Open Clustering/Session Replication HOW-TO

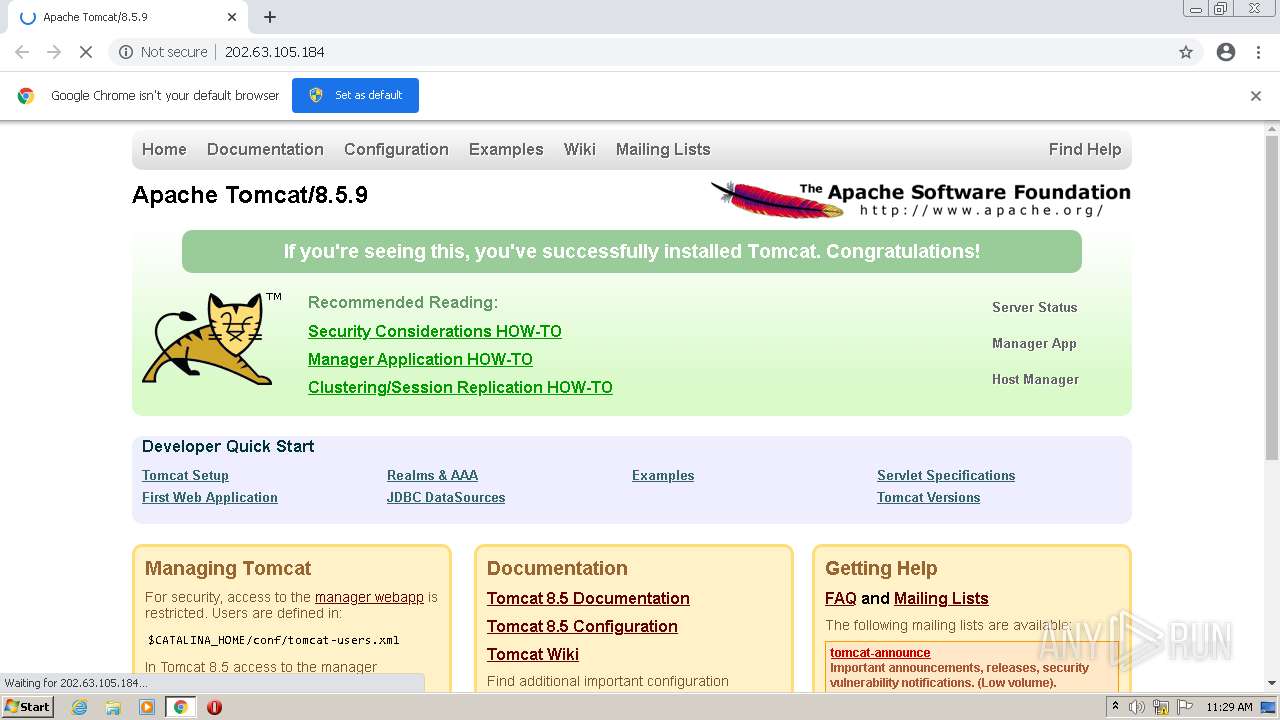[x=460, y=387]
